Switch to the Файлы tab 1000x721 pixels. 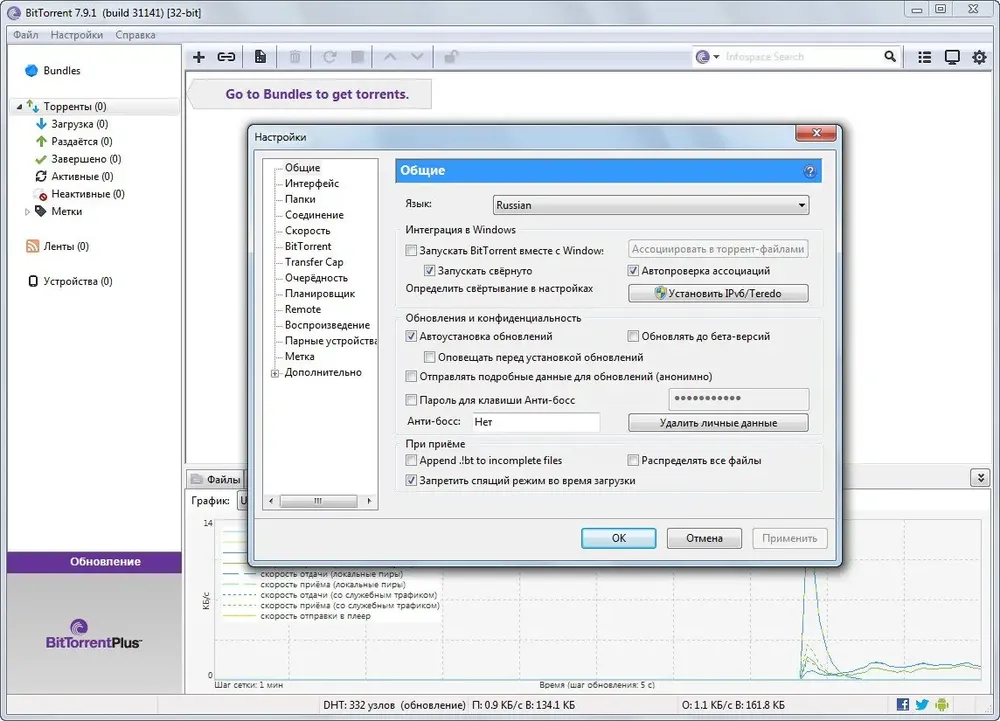(216, 479)
